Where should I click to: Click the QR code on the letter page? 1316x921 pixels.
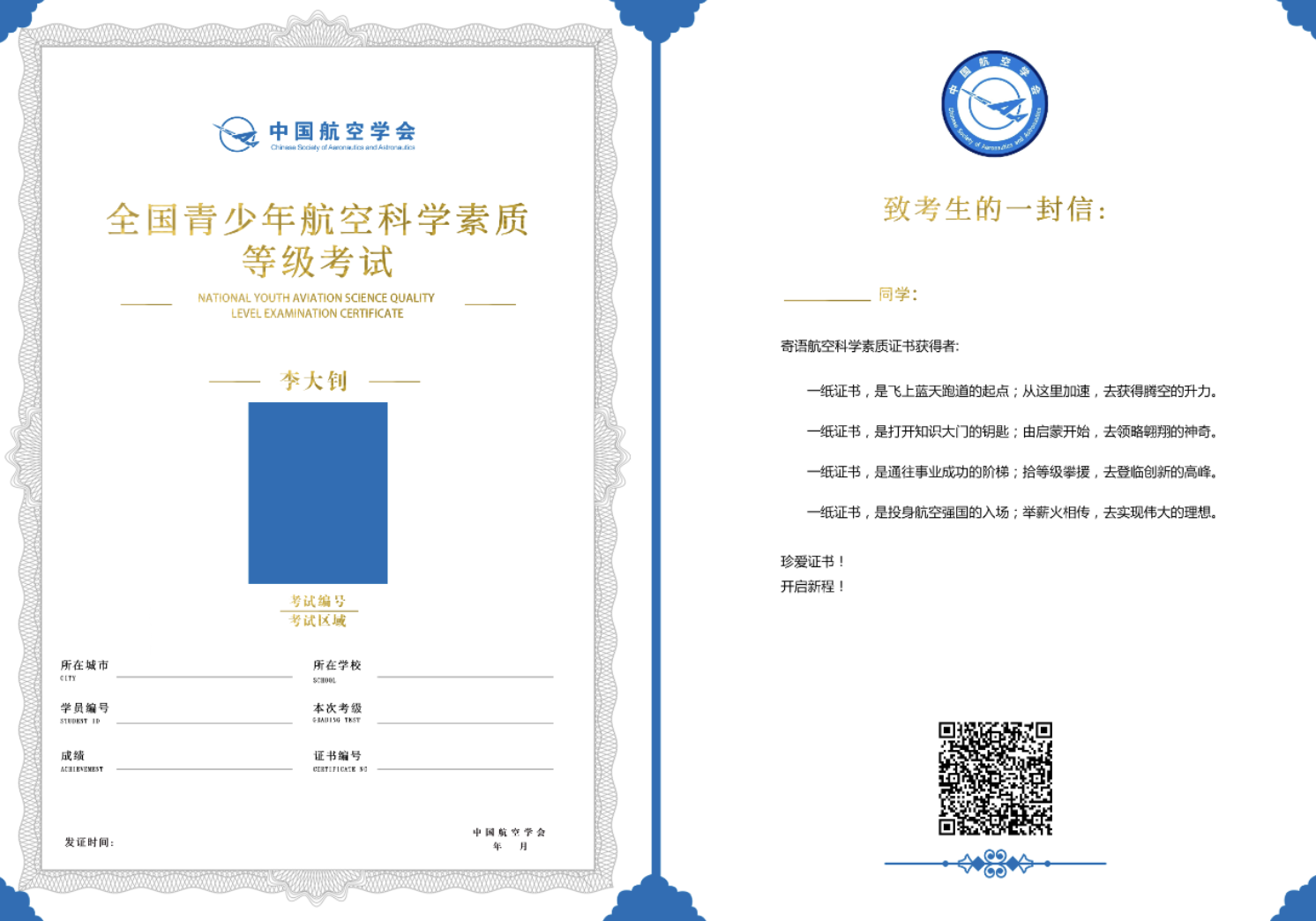point(995,778)
